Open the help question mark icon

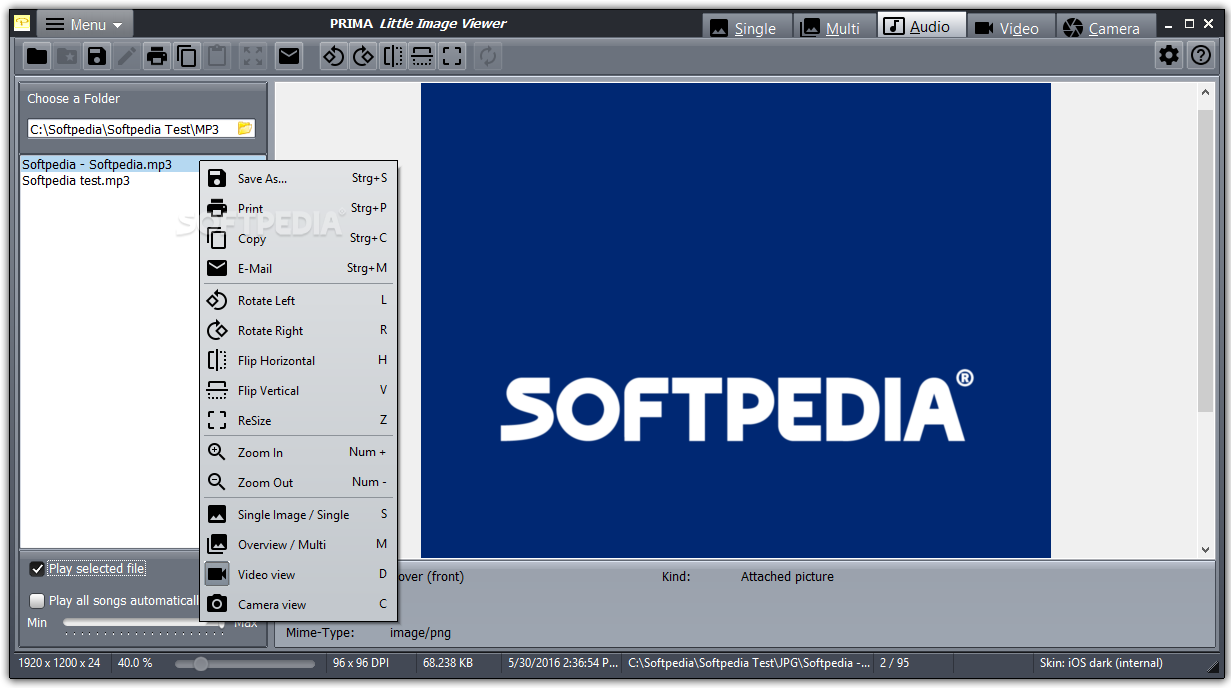pyautogui.click(x=1200, y=56)
